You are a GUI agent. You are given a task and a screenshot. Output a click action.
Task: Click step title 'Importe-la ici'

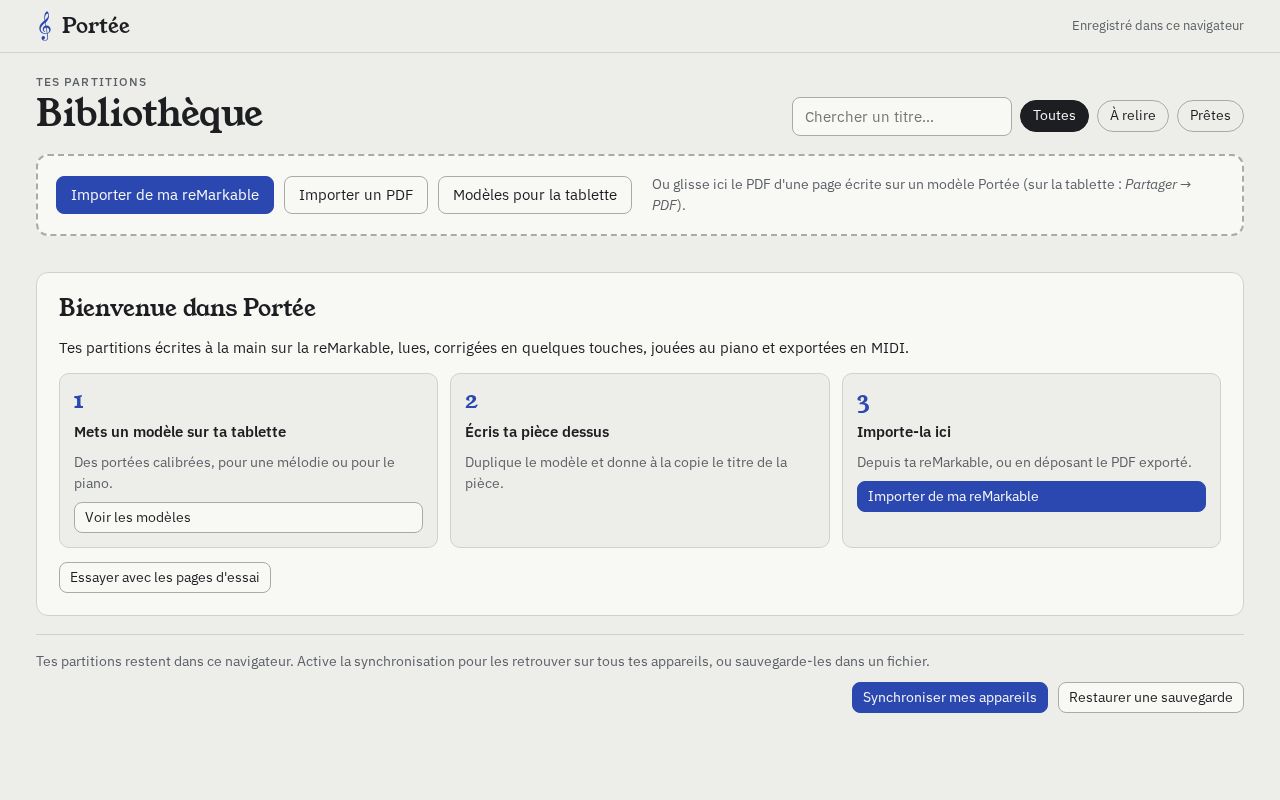pyautogui.click(x=904, y=432)
